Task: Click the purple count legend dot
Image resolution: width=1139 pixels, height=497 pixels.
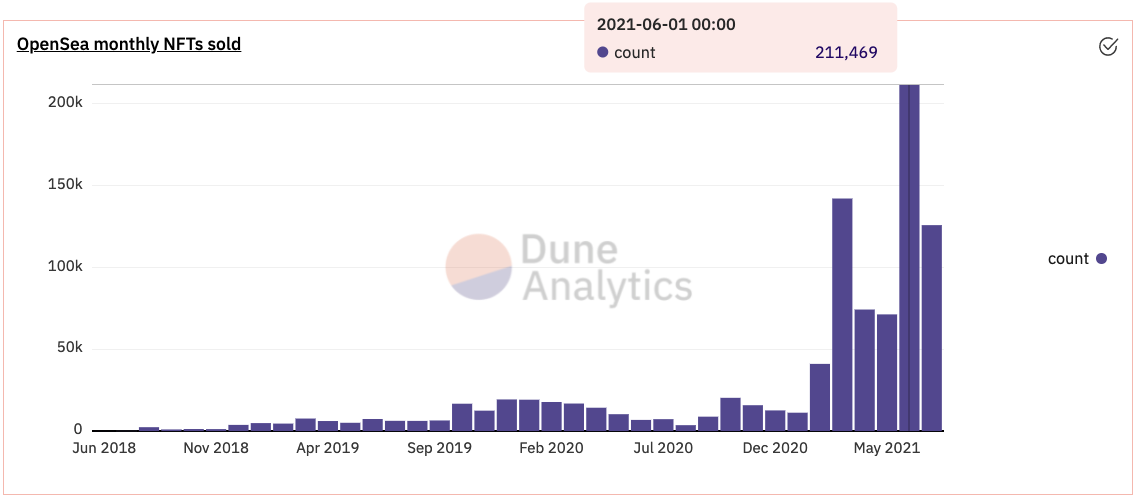Action: click(1101, 259)
